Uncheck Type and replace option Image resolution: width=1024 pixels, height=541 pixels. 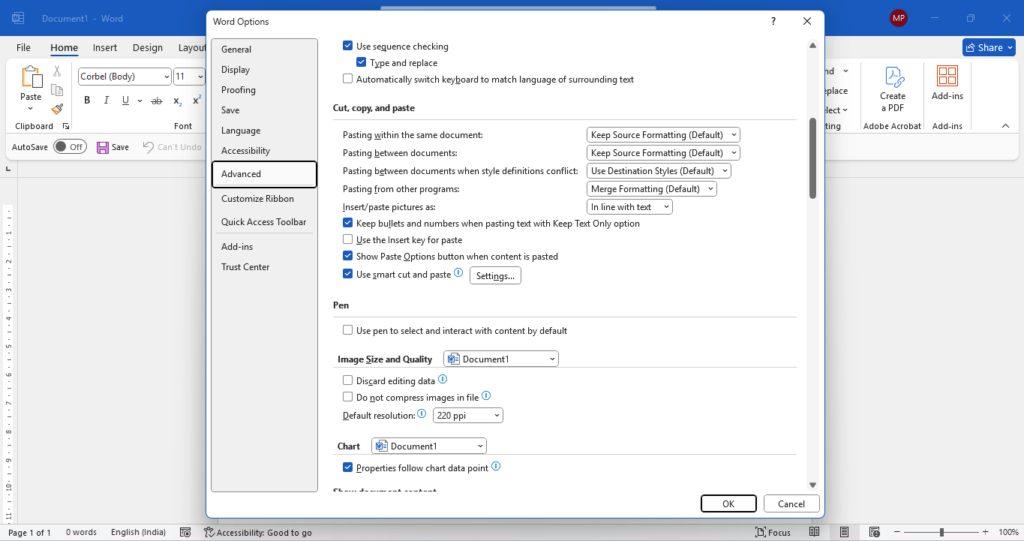pos(361,62)
